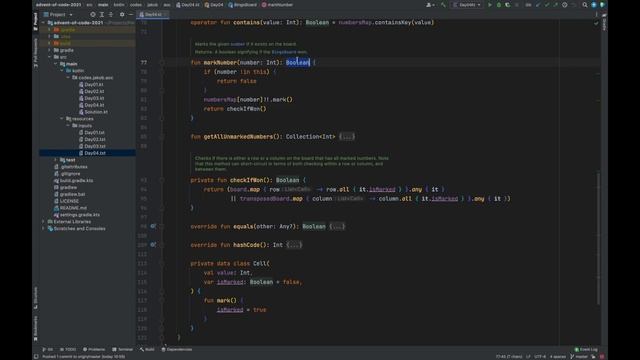Switch to Day04.kt editor tab

point(151,14)
